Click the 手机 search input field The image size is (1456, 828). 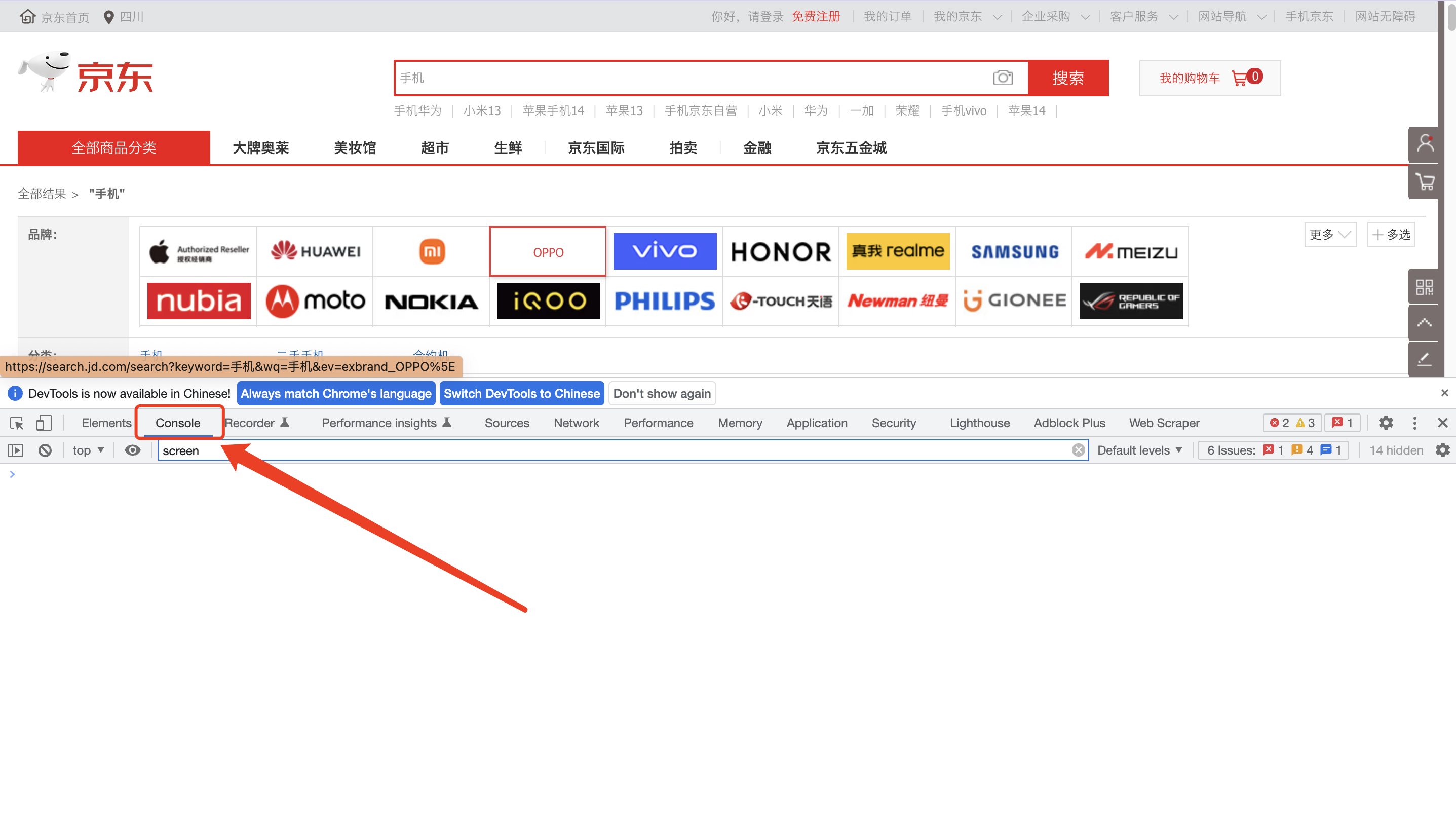pyautogui.click(x=682, y=78)
